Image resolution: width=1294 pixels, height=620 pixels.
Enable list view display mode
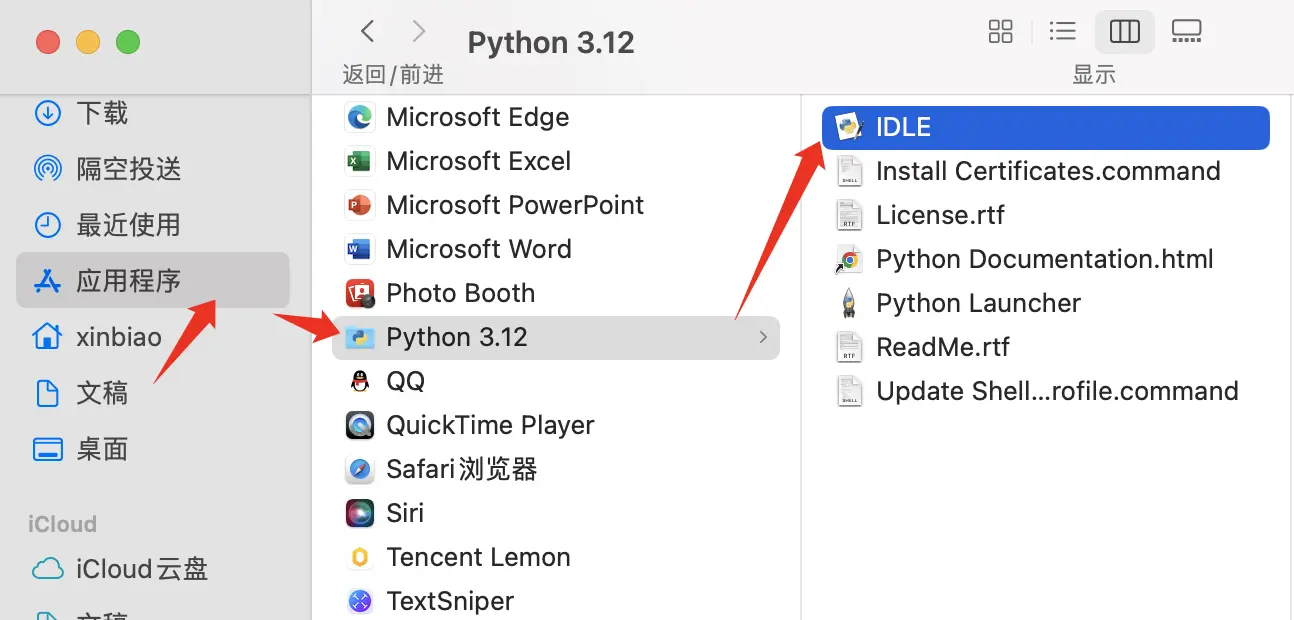click(x=1062, y=31)
